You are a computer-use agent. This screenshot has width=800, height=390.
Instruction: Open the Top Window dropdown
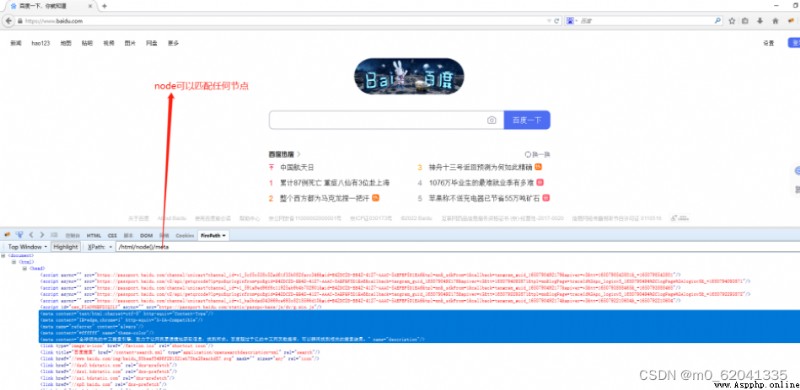[x=27, y=247]
